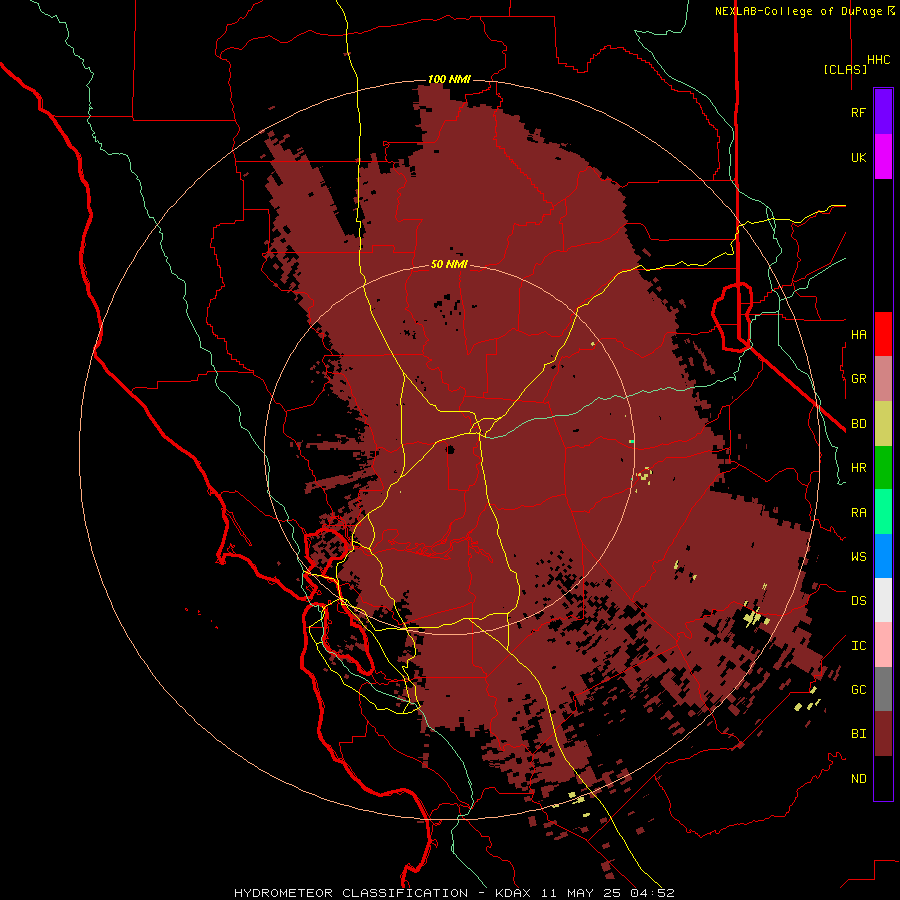Click the 100 NMI range ring label
Screen dimensions: 900x900
point(449,79)
